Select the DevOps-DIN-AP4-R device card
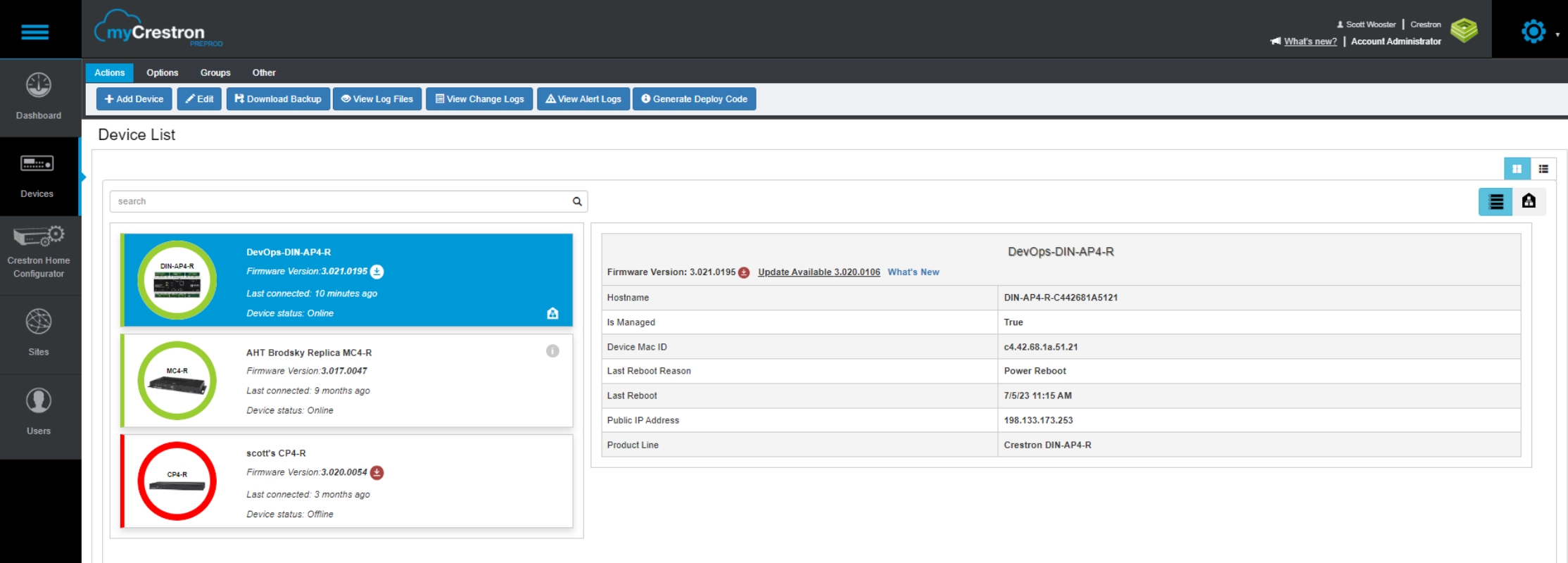This screenshot has width=1568, height=563. (346, 280)
